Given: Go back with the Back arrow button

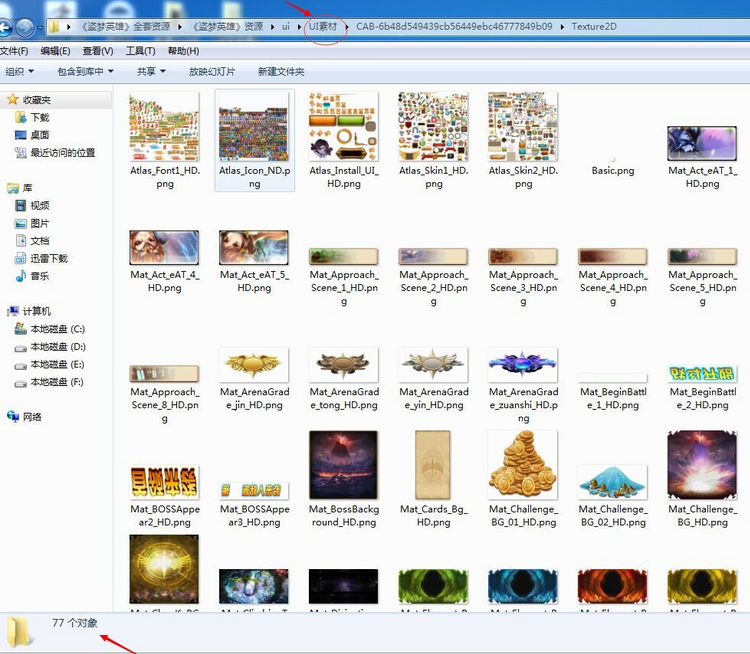Looking at the screenshot, I should point(5,27).
